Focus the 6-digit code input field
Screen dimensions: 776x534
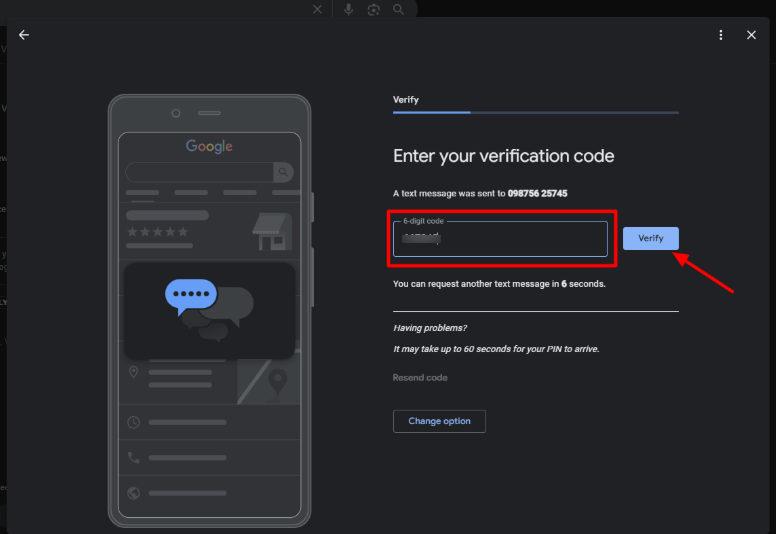(500, 239)
